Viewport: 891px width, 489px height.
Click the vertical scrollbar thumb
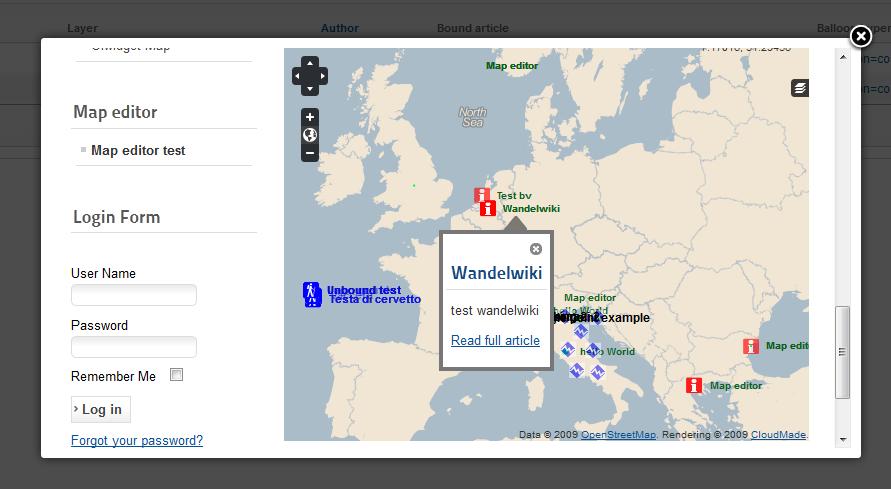pos(842,352)
